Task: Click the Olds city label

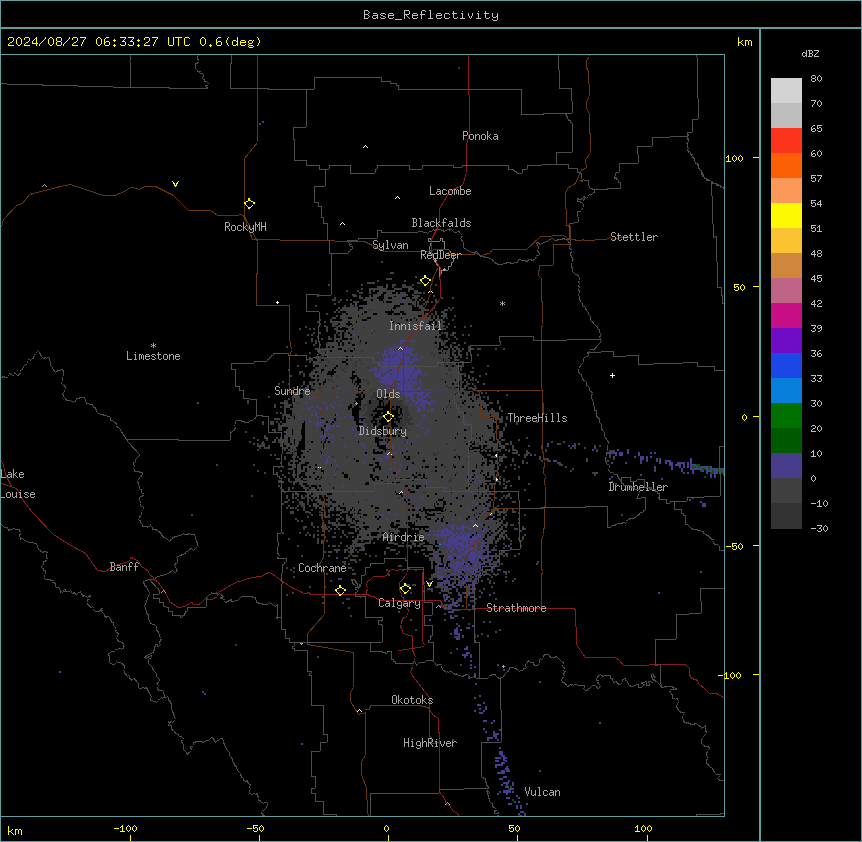Action: (x=388, y=394)
